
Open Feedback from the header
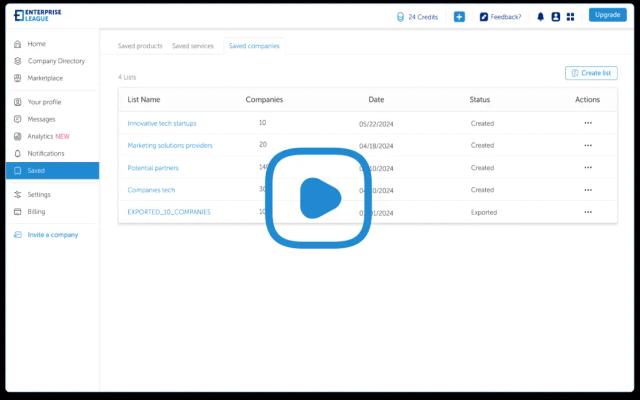pyautogui.click(x=500, y=17)
